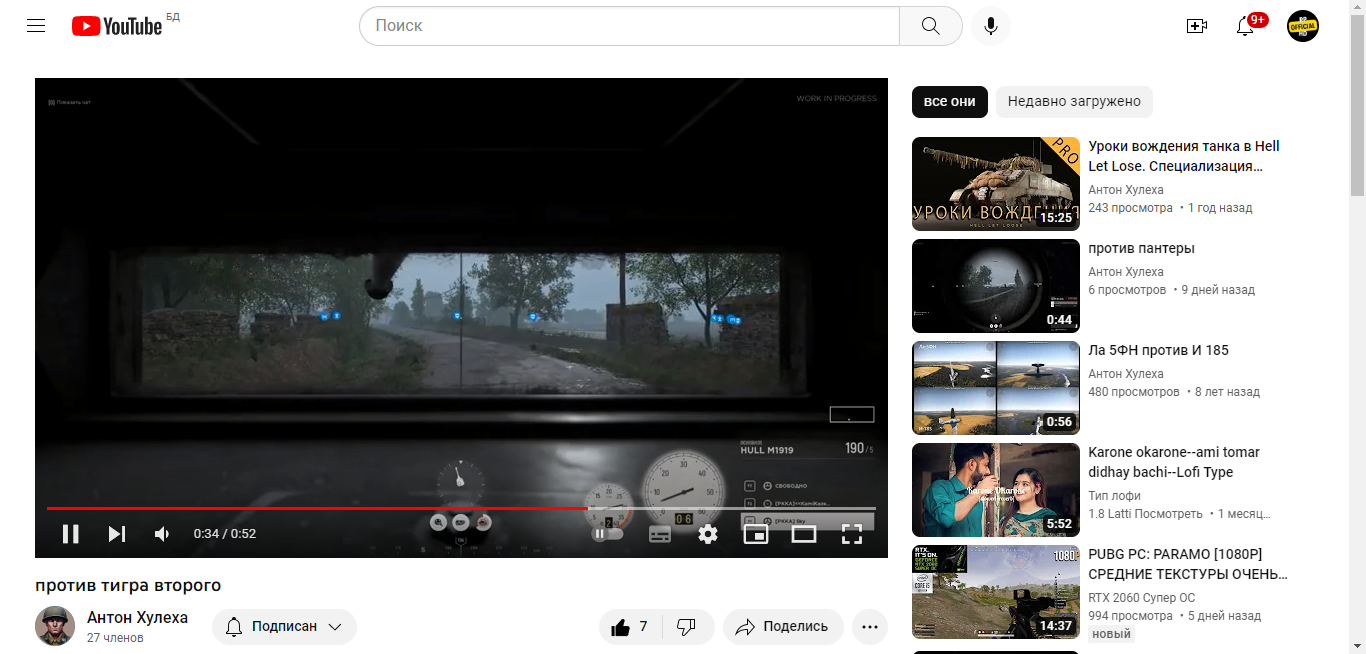Select the 'все они' filter chip
This screenshot has height=654, width=1366.
(x=949, y=102)
